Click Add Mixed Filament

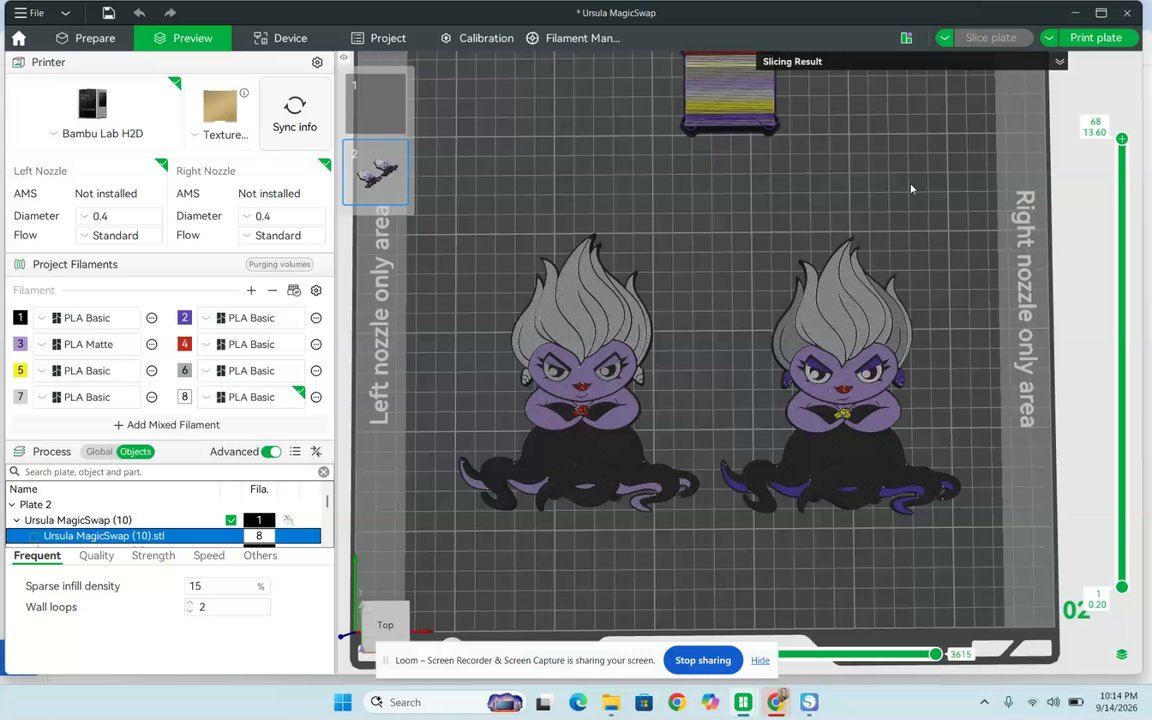coord(167,425)
